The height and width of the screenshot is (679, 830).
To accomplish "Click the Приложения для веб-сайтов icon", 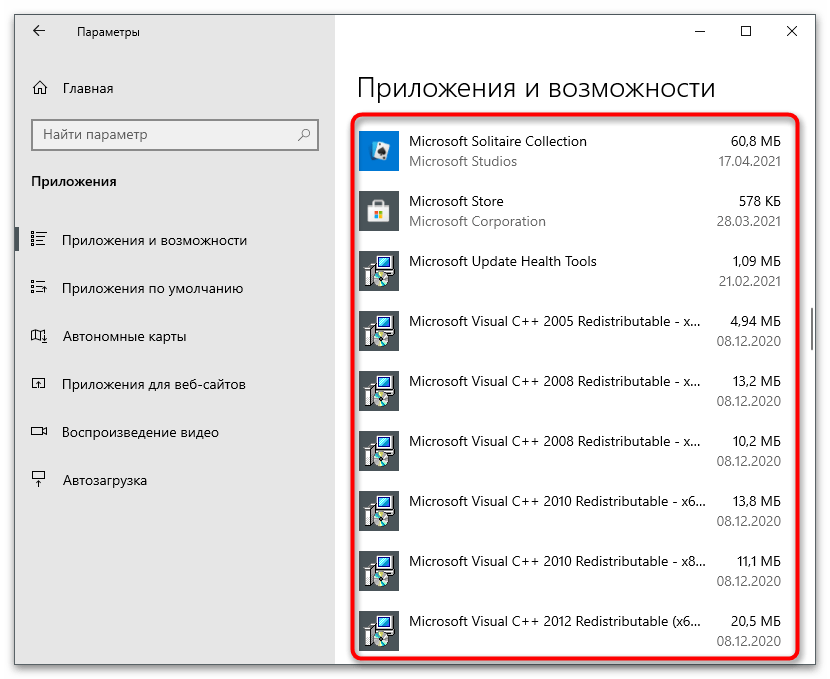I will [x=39, y=384].
